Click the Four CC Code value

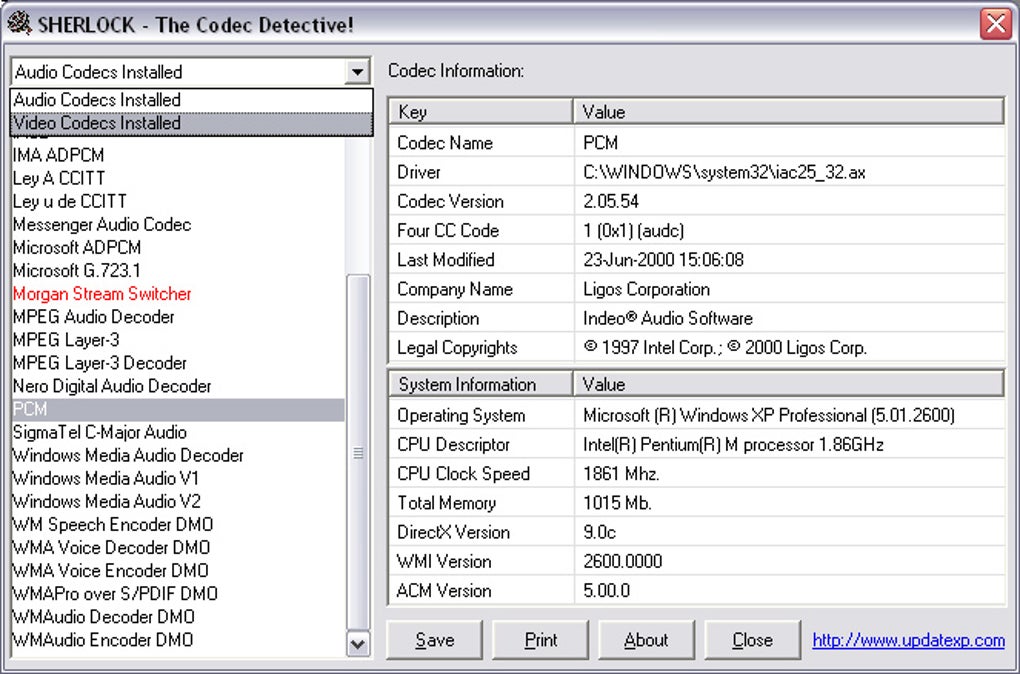pos(634,231)
